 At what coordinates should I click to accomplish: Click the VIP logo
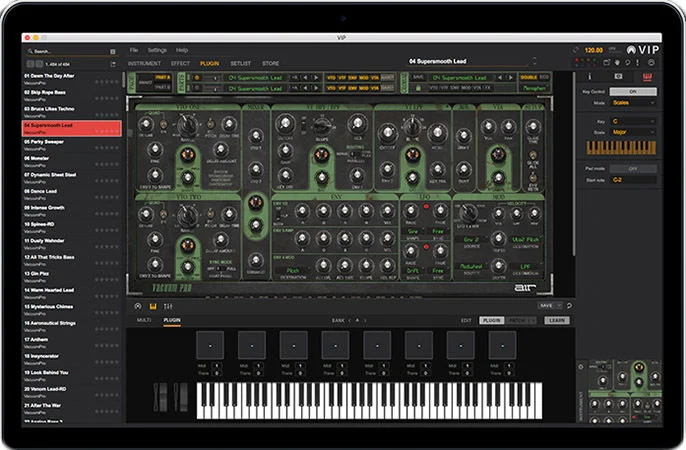[x=643, y=50]
